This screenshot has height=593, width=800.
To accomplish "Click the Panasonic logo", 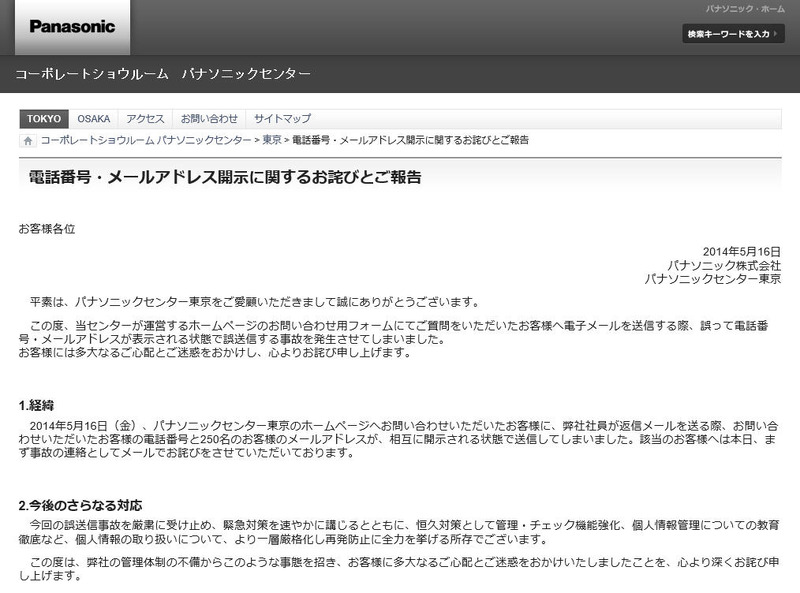I will 72,27.
